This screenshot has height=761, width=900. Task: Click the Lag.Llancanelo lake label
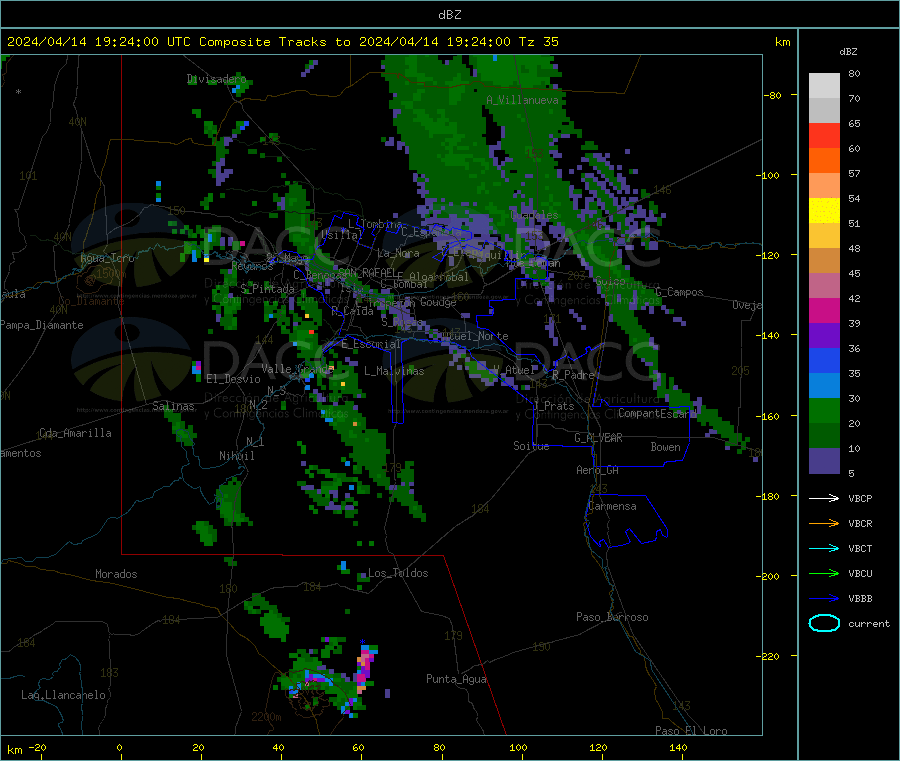pyautogui.click(x=63, y=696)
